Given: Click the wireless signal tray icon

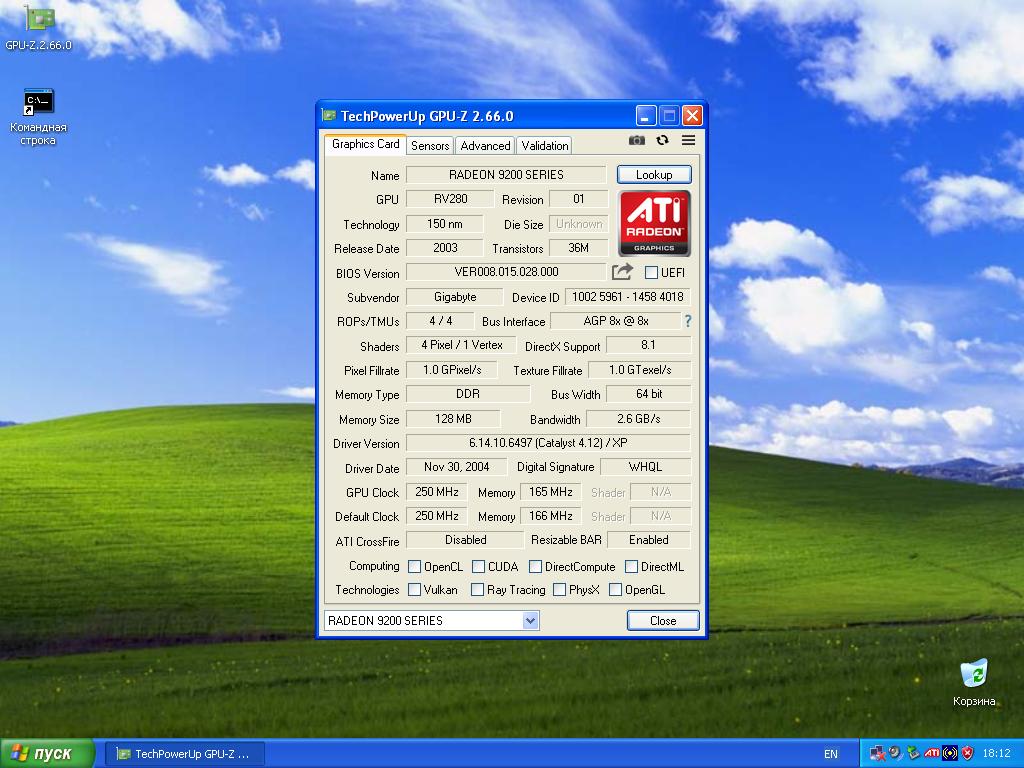Looking at the screenshot, I should point(950,754).
